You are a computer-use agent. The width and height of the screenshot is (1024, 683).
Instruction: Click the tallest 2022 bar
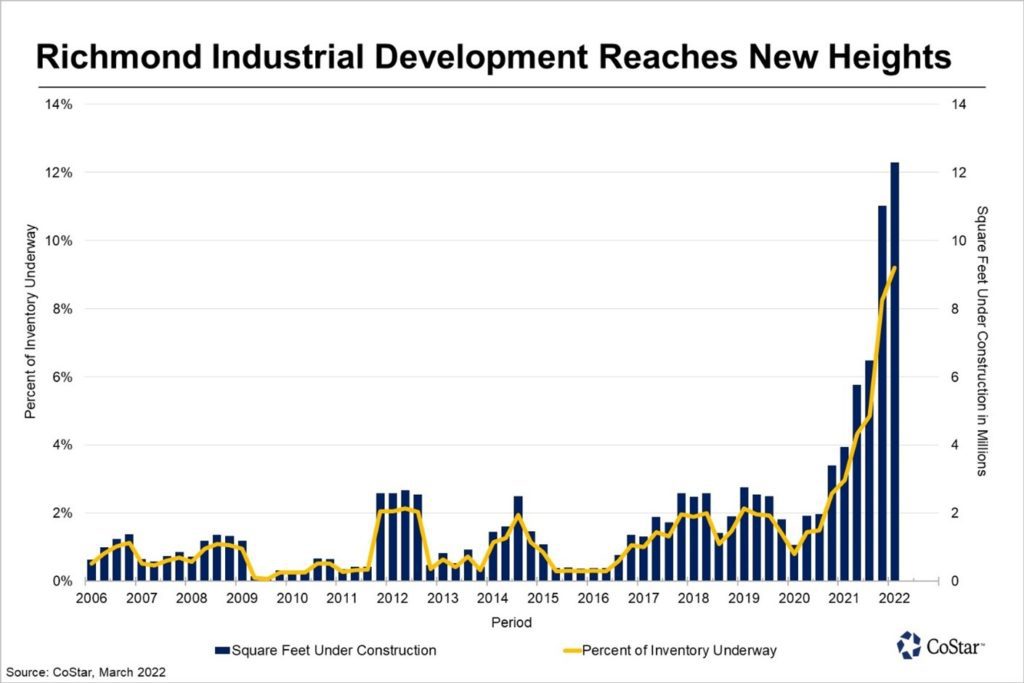pyautogui.click(x=895, y=370)
